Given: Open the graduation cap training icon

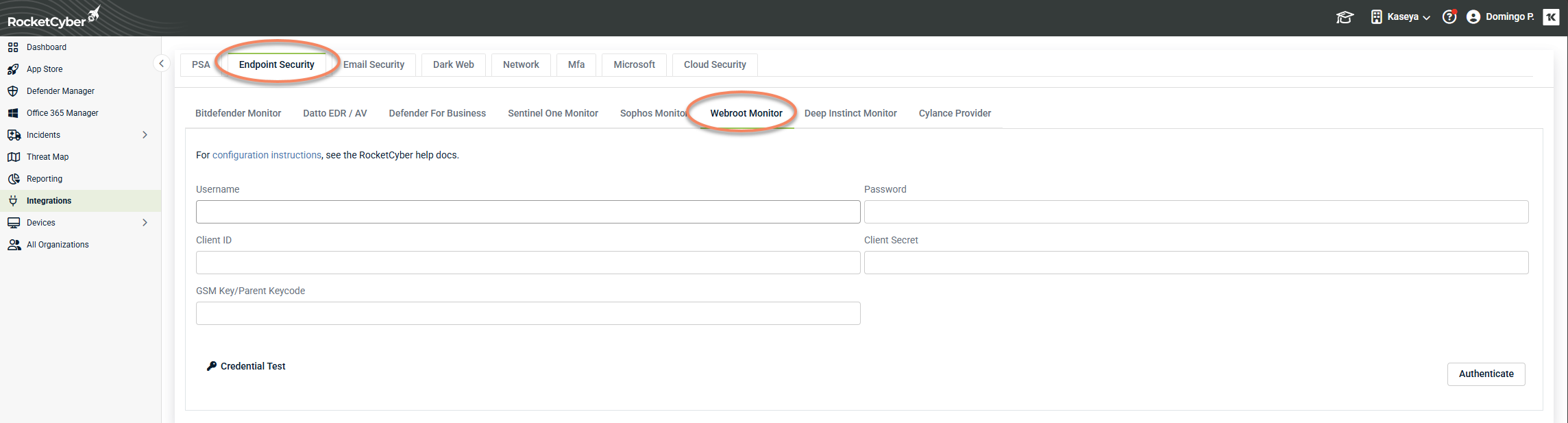Looking at the screenshot, I should pos(1345,17).
